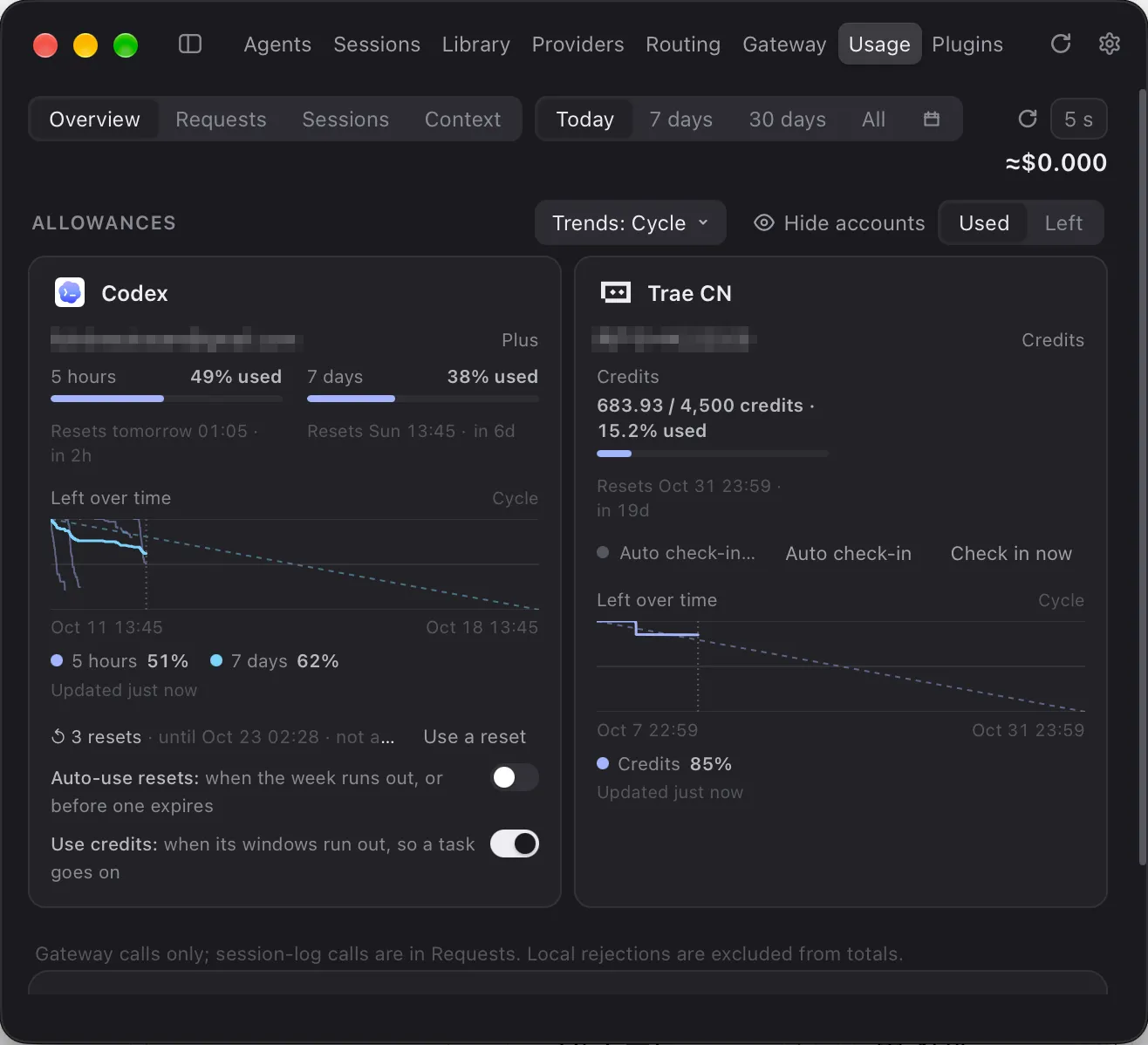1148x1045 pixels.
Task: Choose the 7 days time range
Action: coord(681,119)
